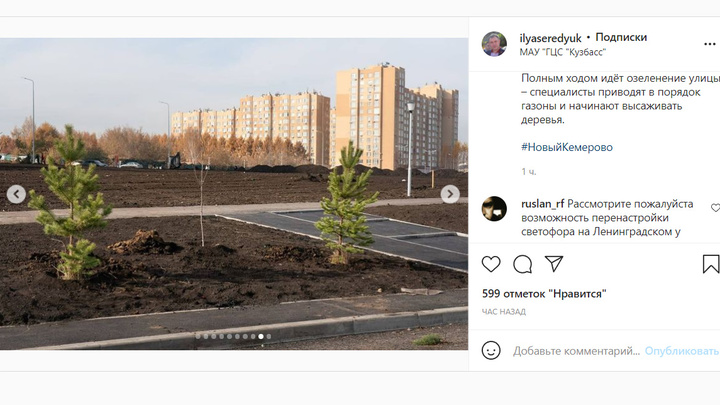Viewport: 720px width, 405px height.
Task: Open location МАУ "ГЦС "Кузбасс"
Action: point(562,52)
